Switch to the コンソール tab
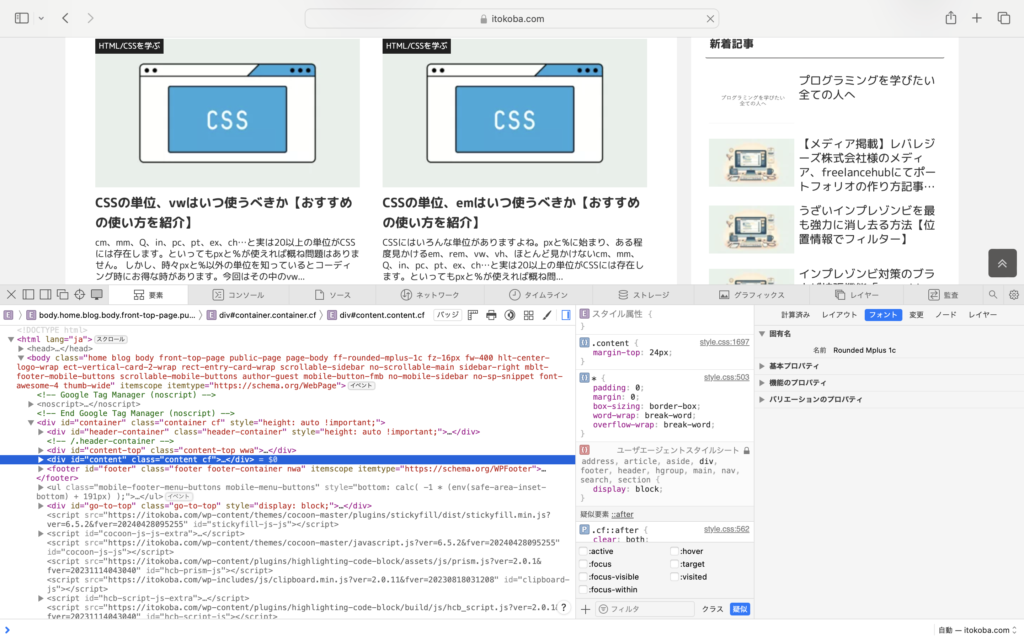 click(238, 295)
